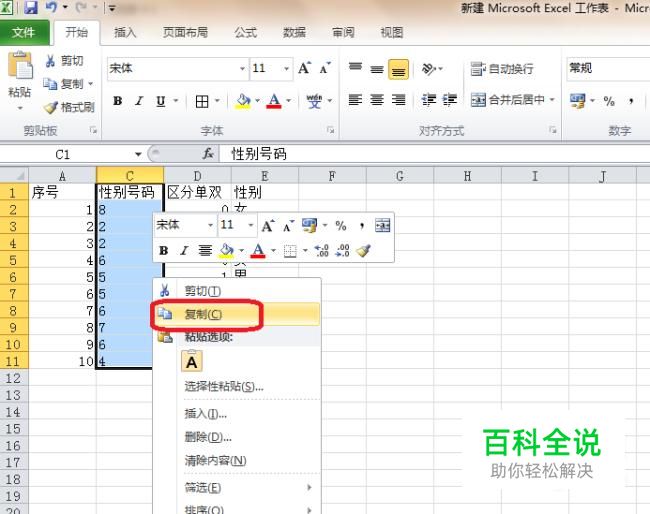Click the middle align icon
The width and height of the screenshot is (650, 514).
pyautogui.click(x=377, y=68)
